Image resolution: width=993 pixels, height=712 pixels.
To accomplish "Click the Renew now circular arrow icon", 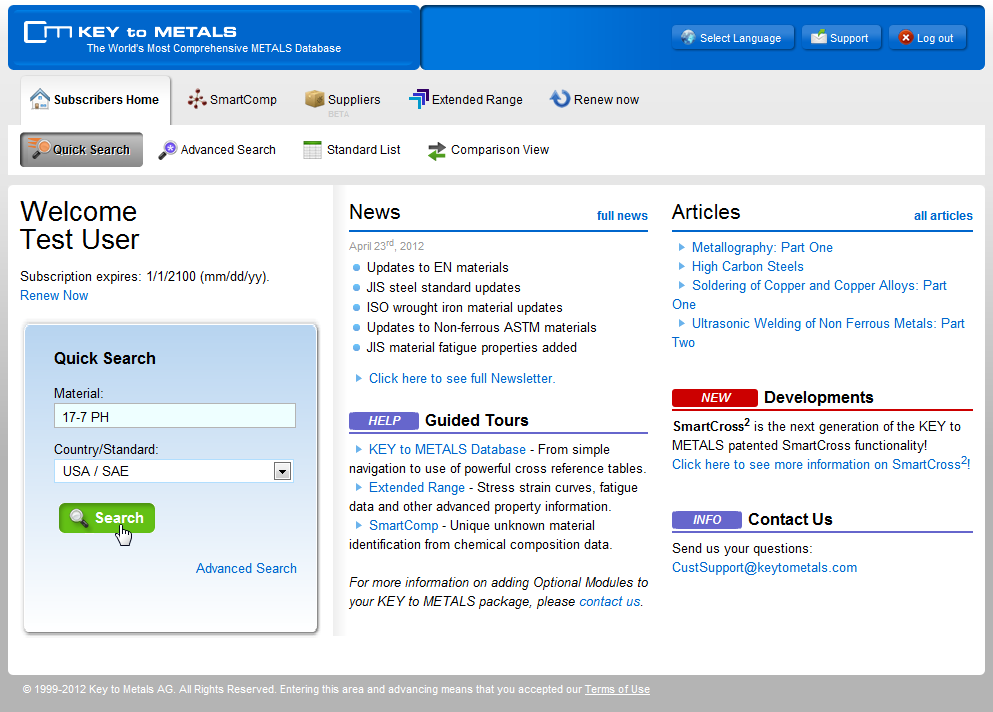I will pyautogui.click(x=560, y=99).
